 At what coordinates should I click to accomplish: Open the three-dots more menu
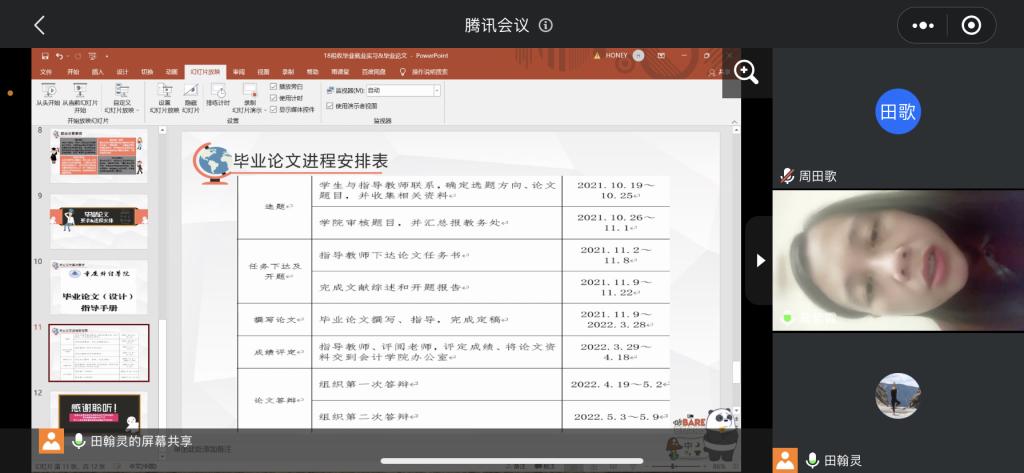[923, 25]
